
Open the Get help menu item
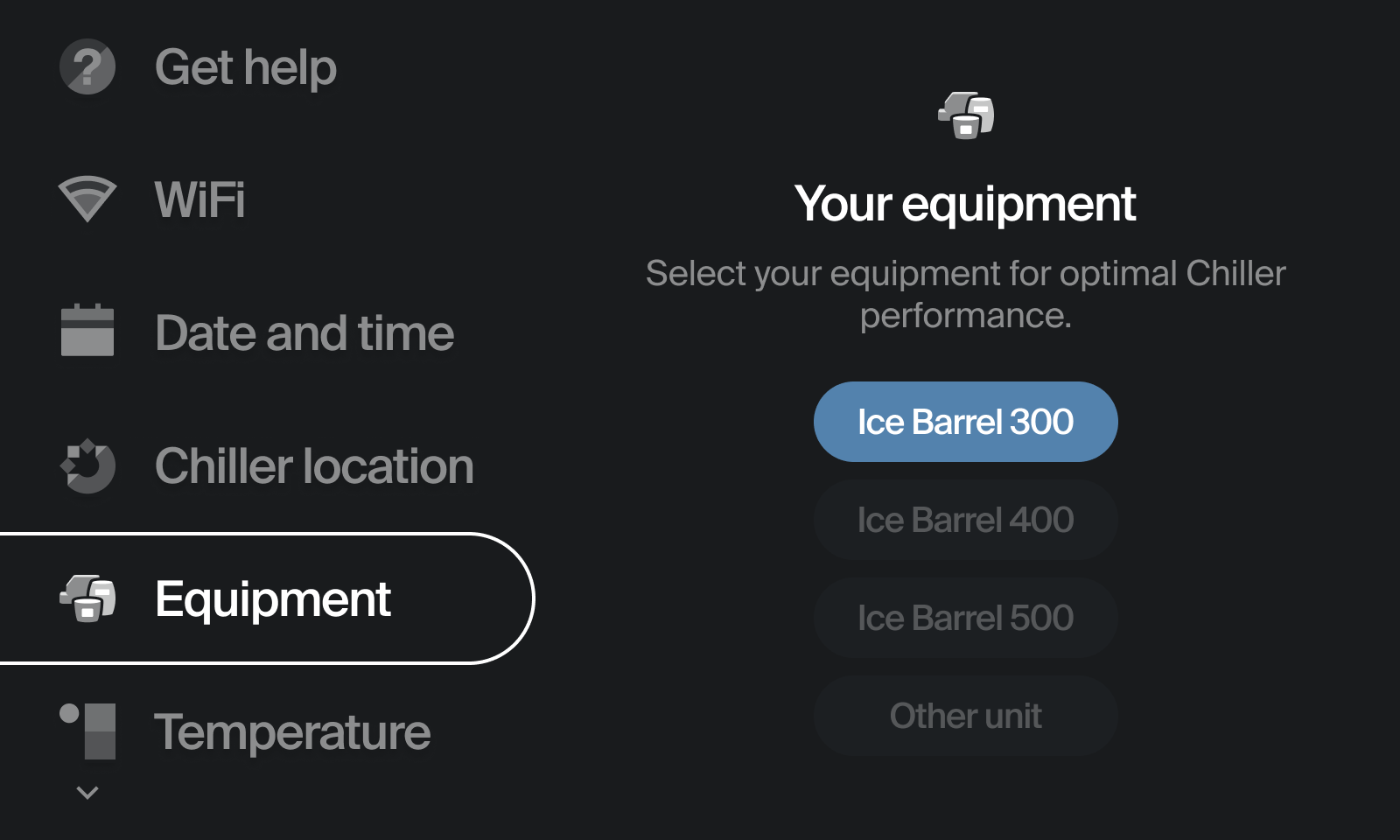[245, 67]
